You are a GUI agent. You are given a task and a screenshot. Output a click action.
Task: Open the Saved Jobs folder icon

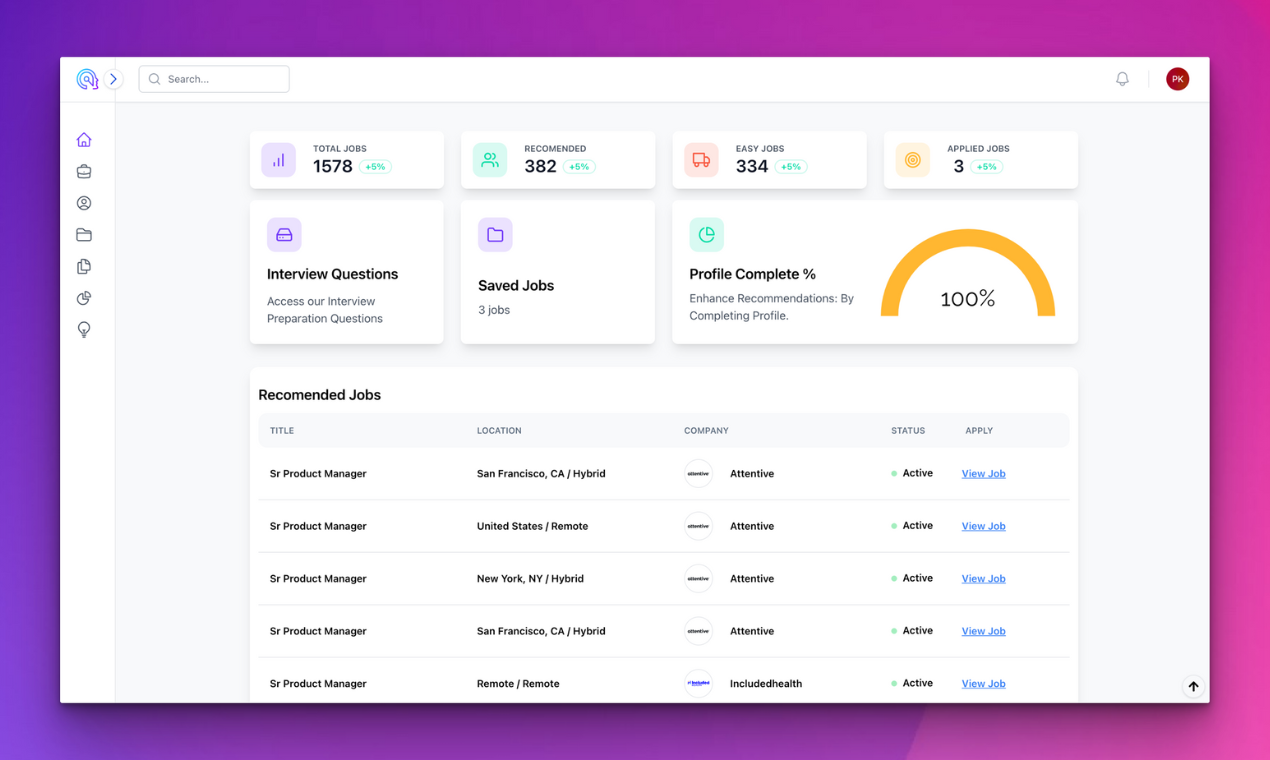[x=495, y=234]
